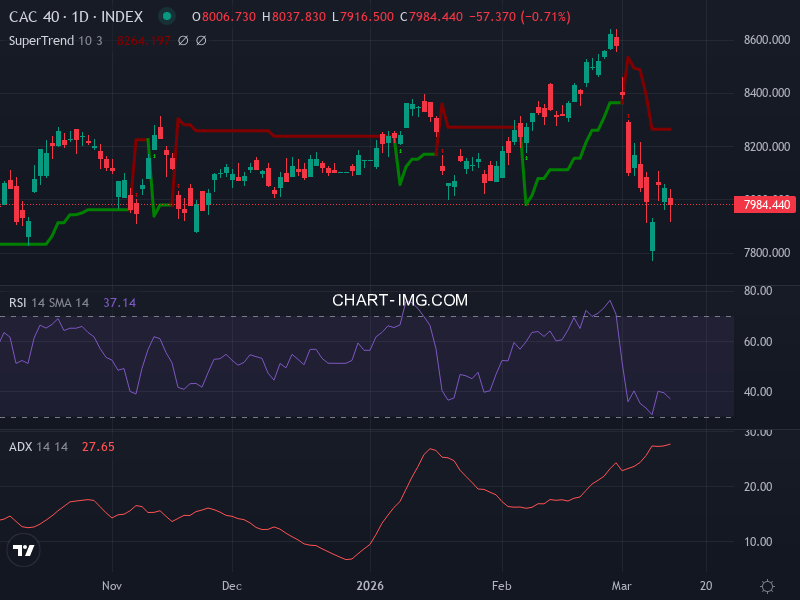The height and width of the screenshot is (600, 800).
Task: Click the CHART-IMG.COM watermark link
Action: pyautogui.click(x=400, y=299)
